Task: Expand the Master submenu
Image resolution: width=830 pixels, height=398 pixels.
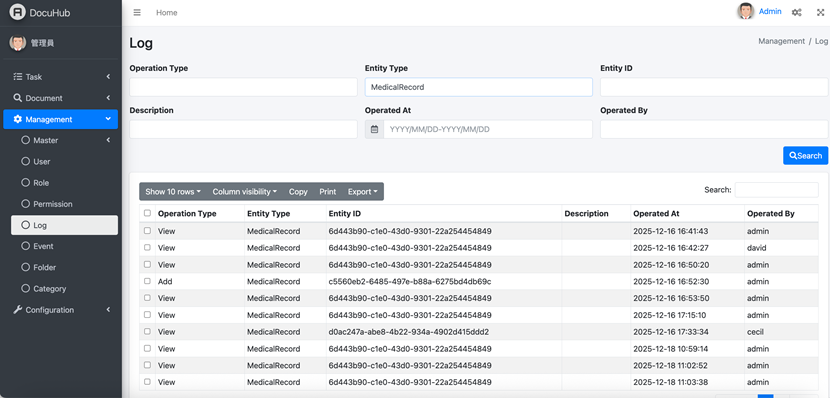Action: (64, 140)
